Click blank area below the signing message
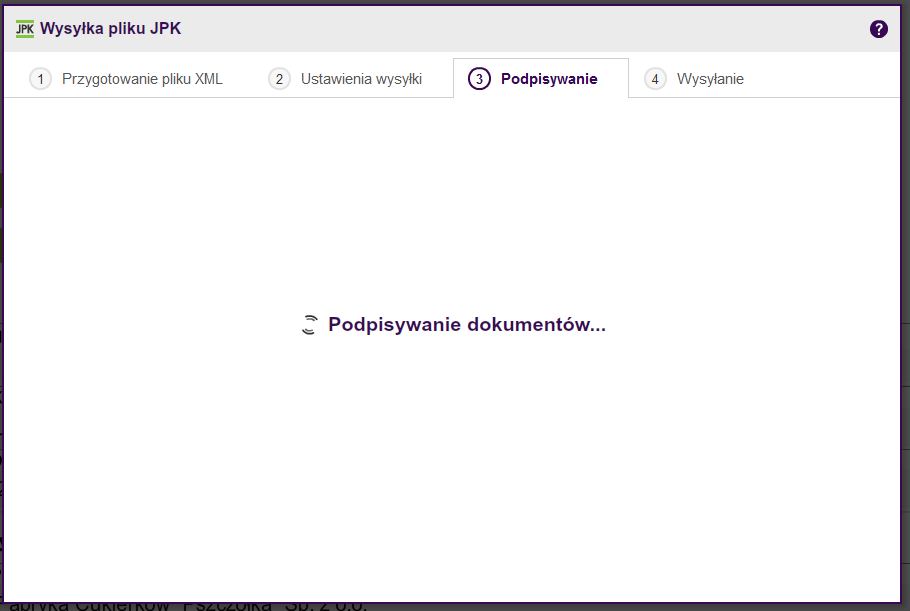This screenshot has height=611, width=910. click(x=450, y=460)
